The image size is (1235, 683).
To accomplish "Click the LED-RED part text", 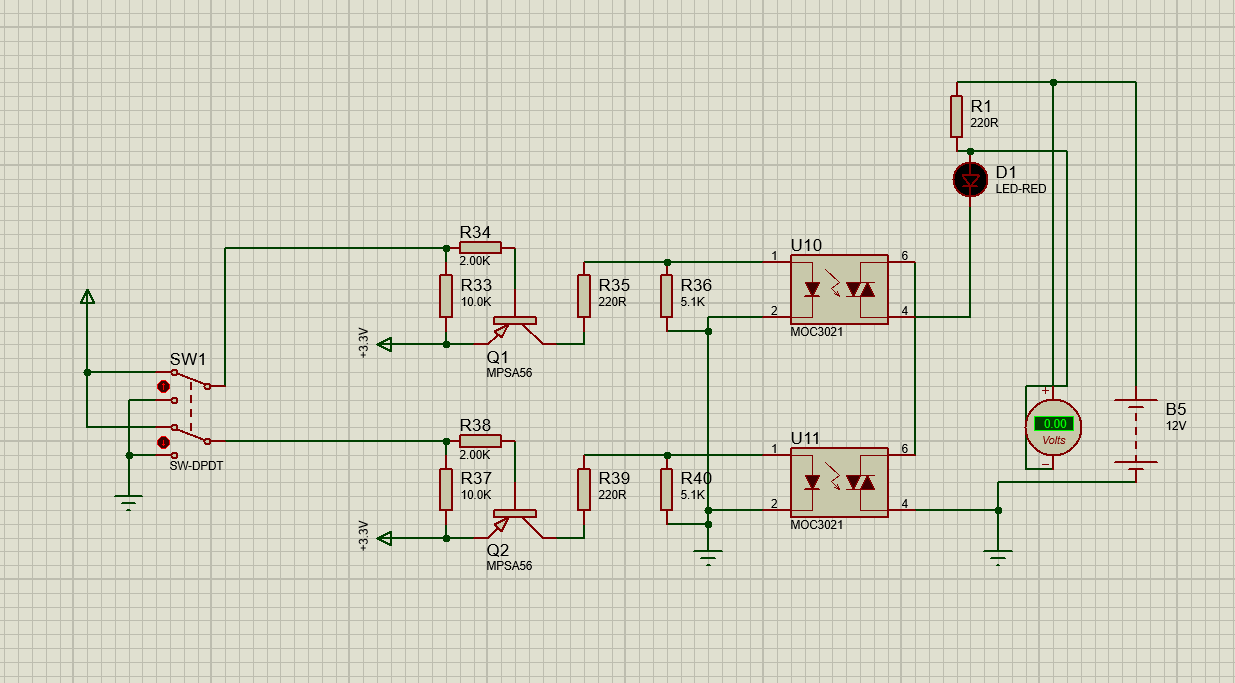I will click(x=1021, y=189).
